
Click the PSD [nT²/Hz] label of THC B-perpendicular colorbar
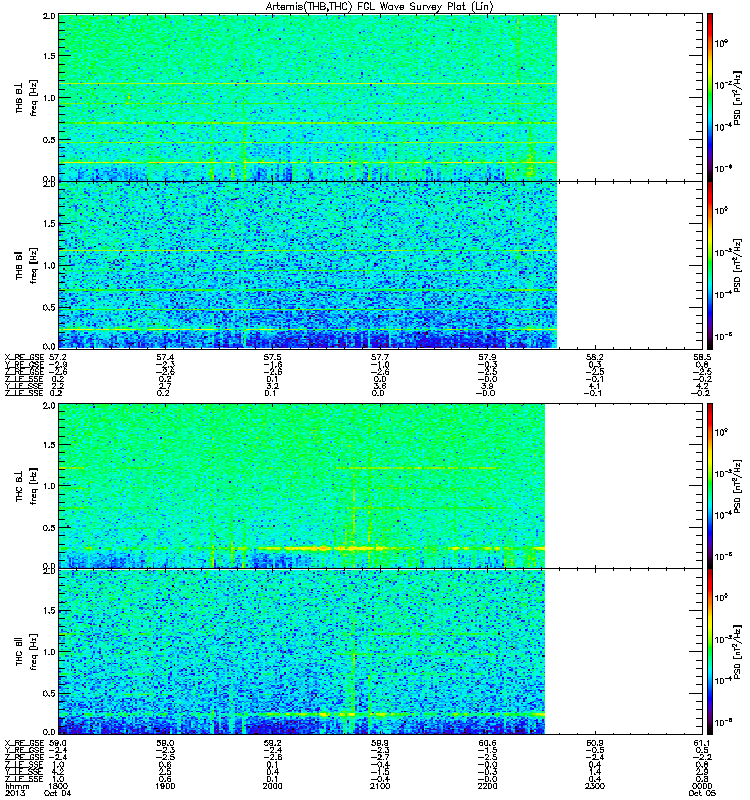point(737,486)
